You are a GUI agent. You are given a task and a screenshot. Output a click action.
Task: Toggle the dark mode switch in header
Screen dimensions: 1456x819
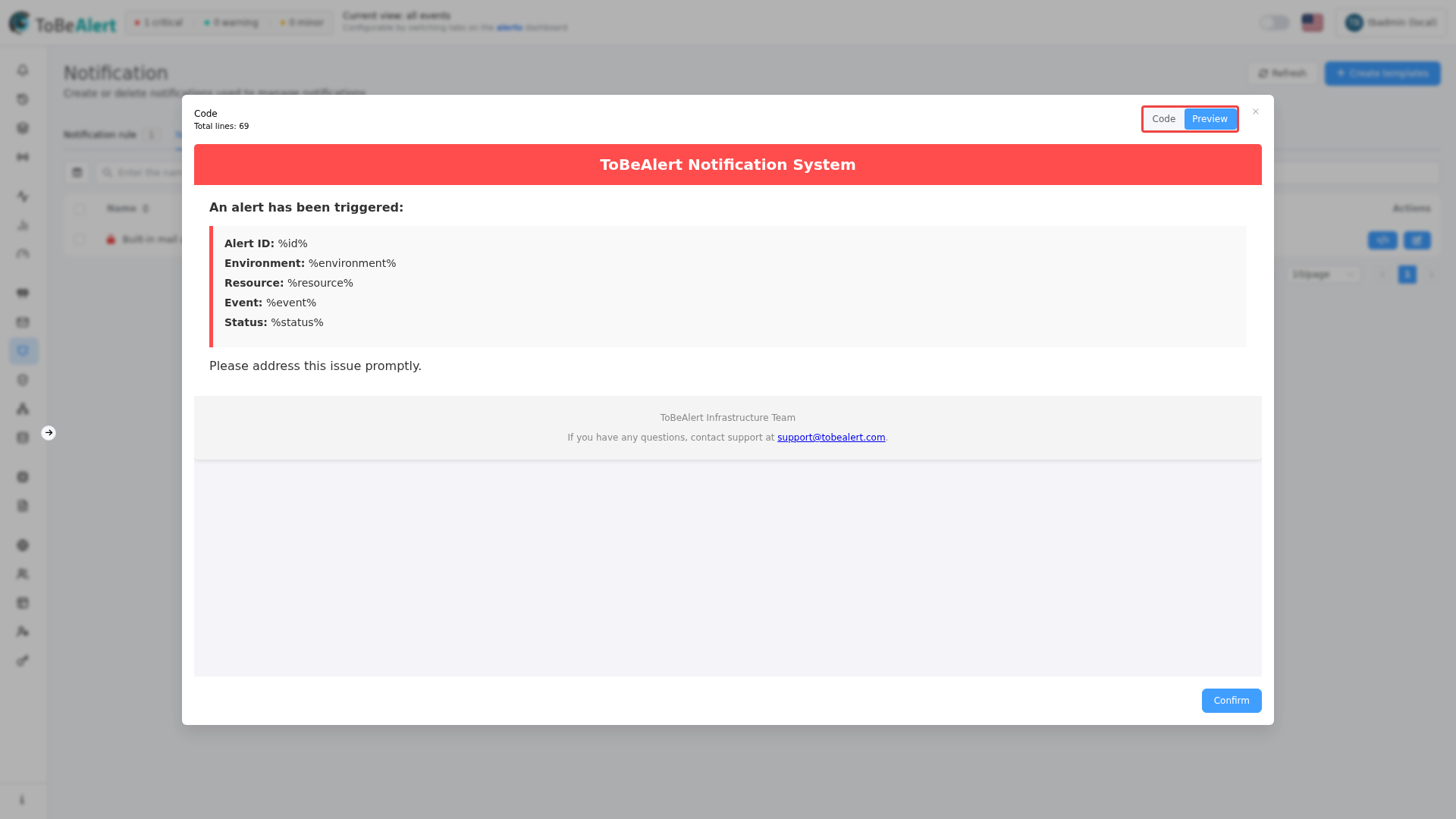[1275, 23]
